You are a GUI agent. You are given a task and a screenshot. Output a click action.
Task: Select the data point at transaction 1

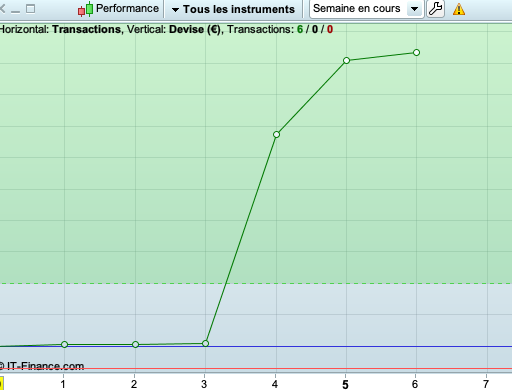click(x=65, y=344)
